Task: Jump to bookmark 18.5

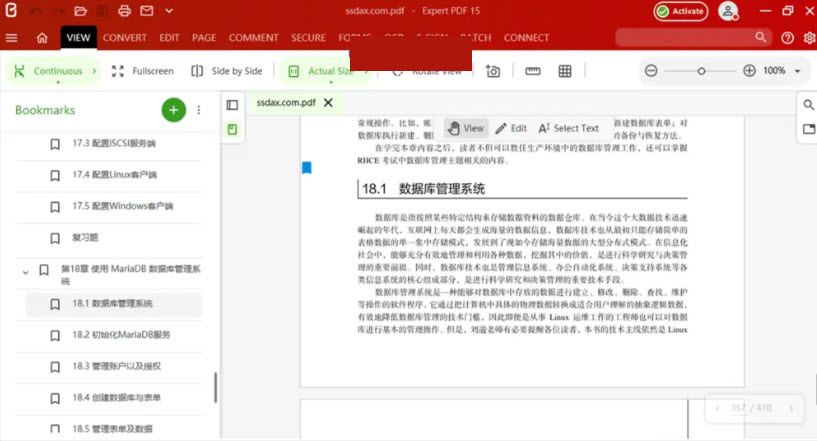Action: coord(114,429)
